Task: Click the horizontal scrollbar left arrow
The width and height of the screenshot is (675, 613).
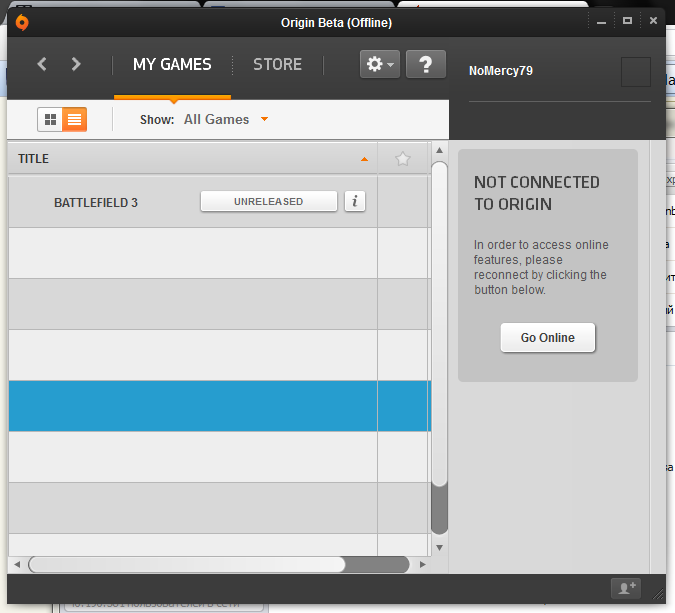Action: click(17, 564)
